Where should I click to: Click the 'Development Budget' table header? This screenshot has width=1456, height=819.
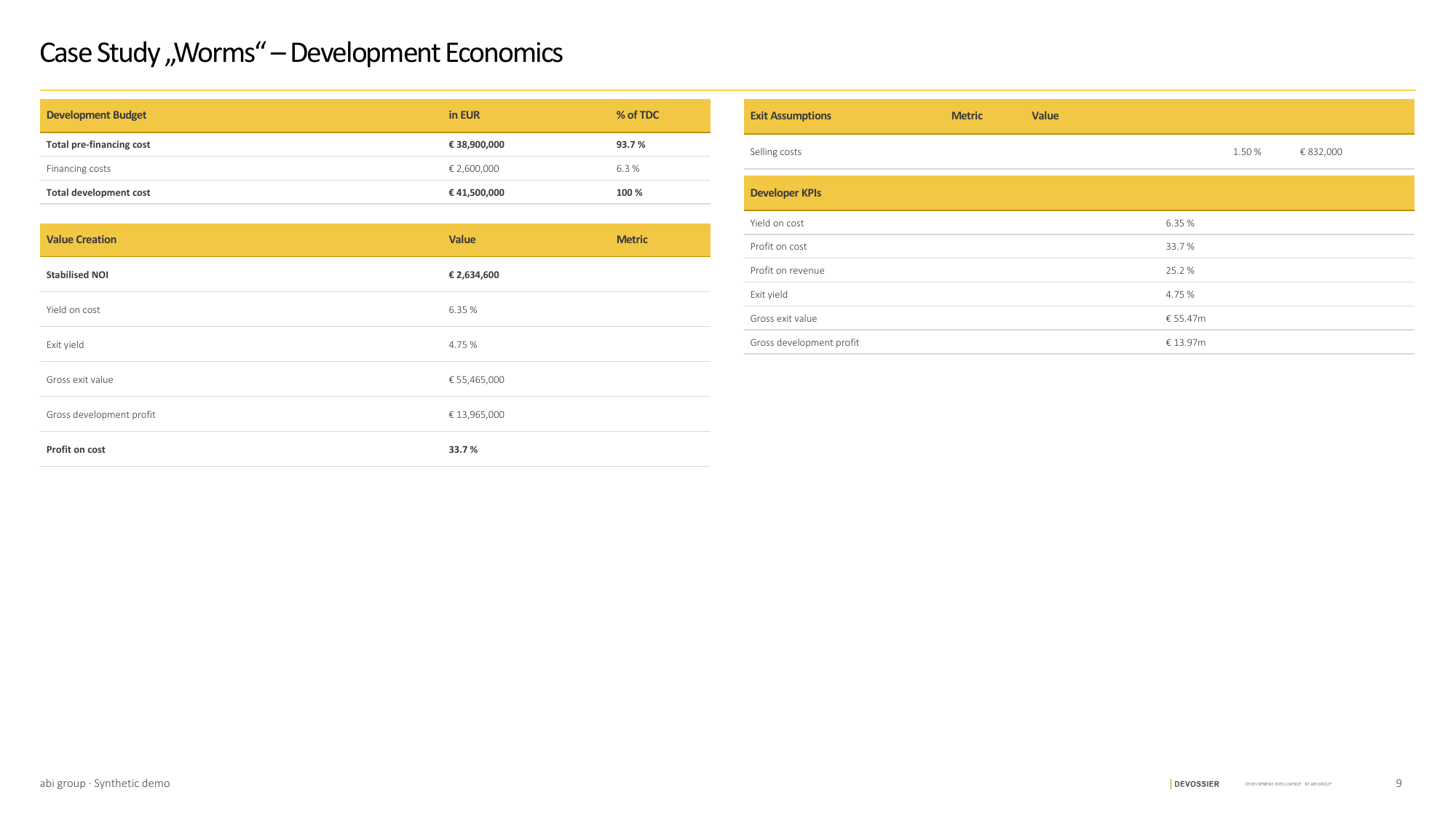(x=96, y=115)
